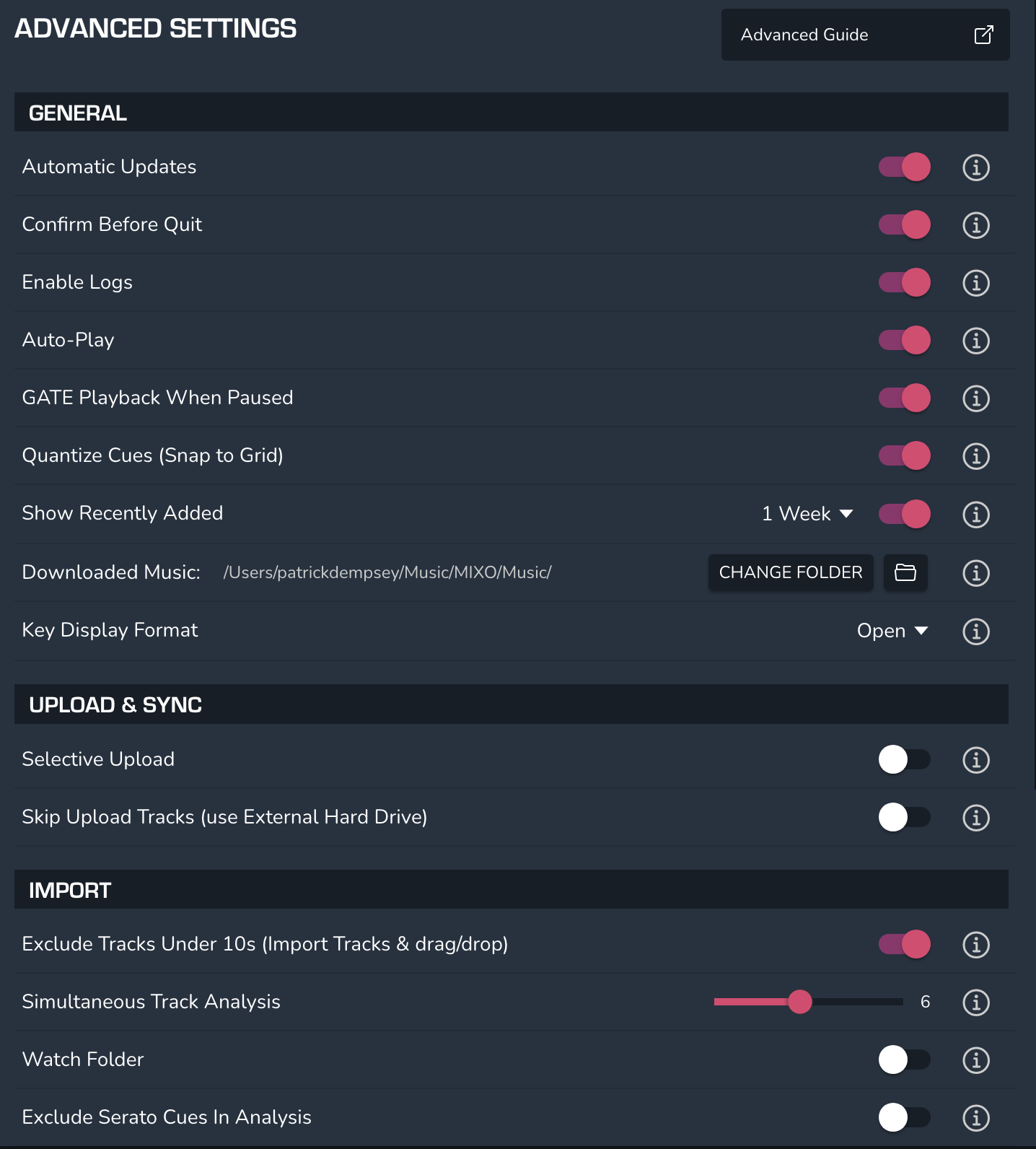Image resolution: width=1036 pixels, height=1149 pixels.
Task: Toggle Quantize Cues snap to grid
Action: (x=905, y=455)
